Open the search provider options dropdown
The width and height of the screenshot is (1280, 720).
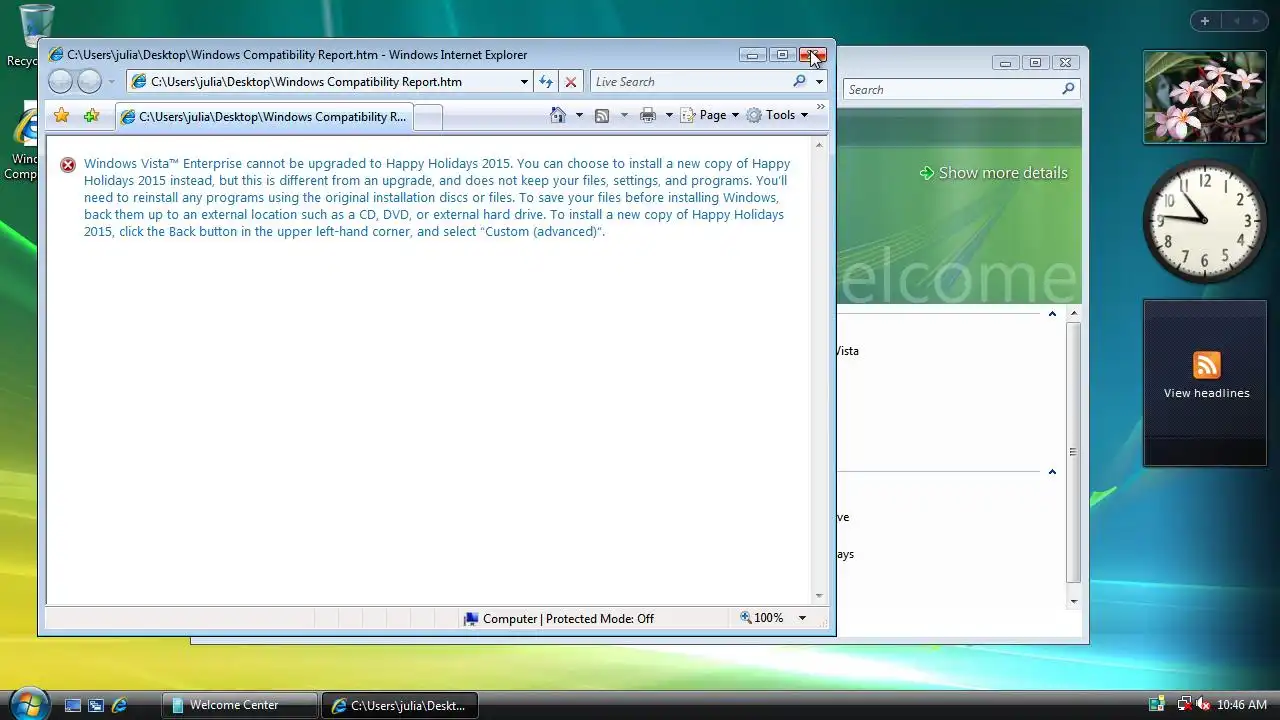click(x=819, y=82)
